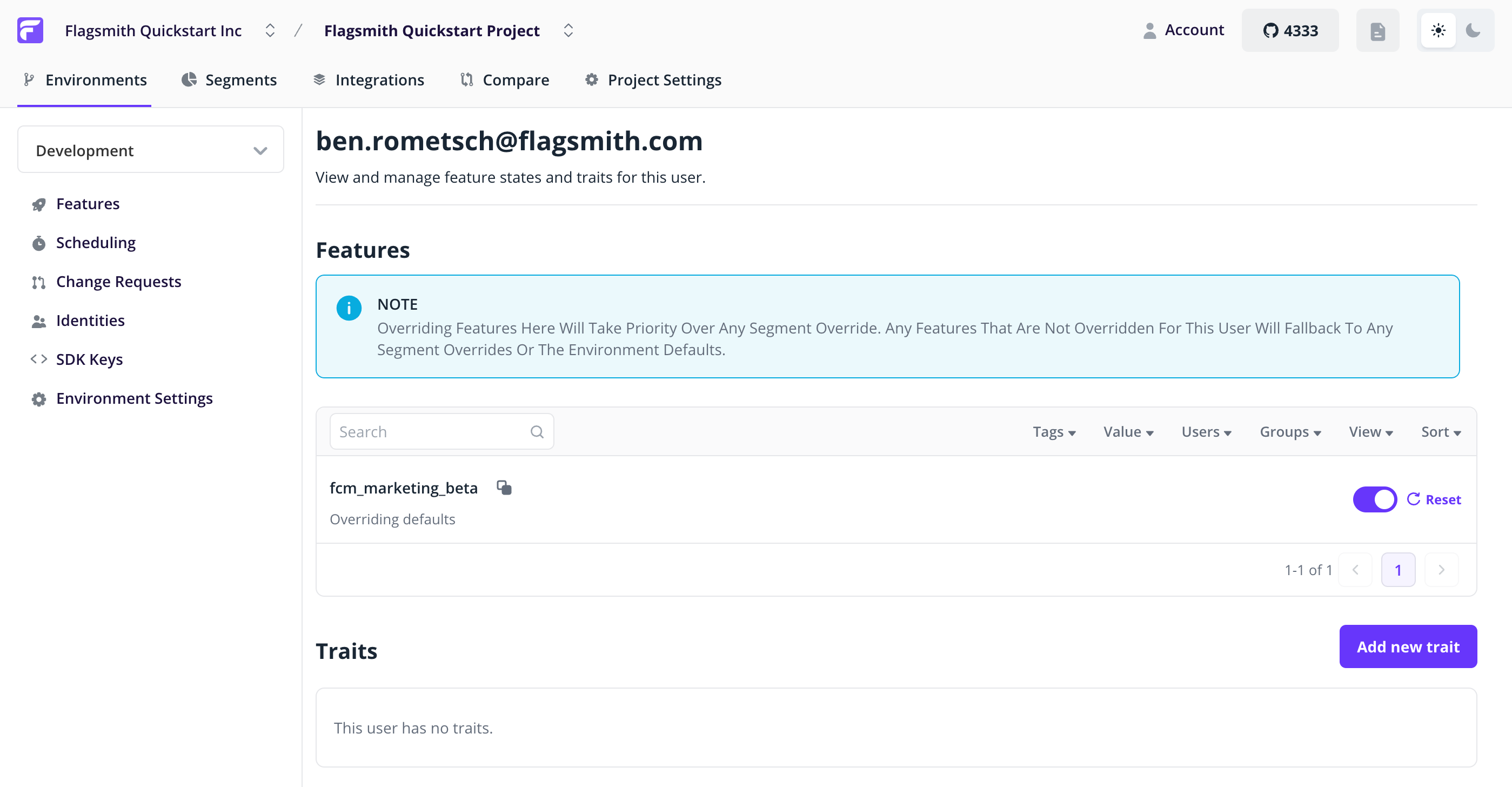1512x787 pixels.
Task: Disable the fcm_marketing_beta feature override
Action: [x=1375, y=498]
